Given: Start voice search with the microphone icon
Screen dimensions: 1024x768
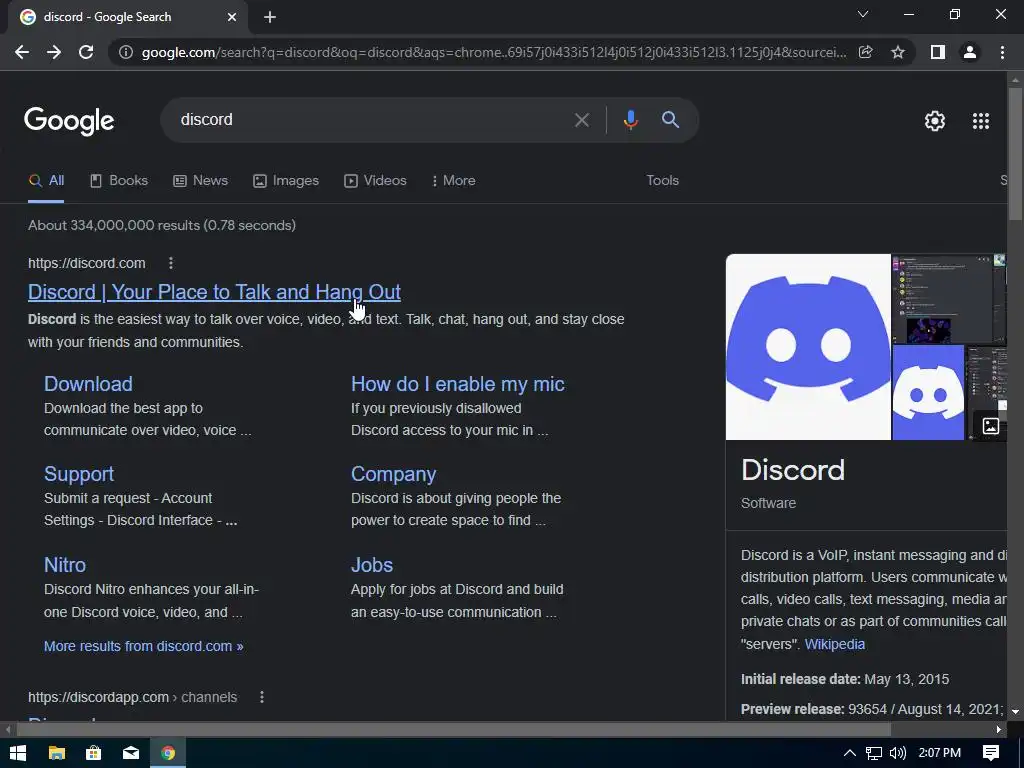Looking at the screenshot, I should click(630, 120).
